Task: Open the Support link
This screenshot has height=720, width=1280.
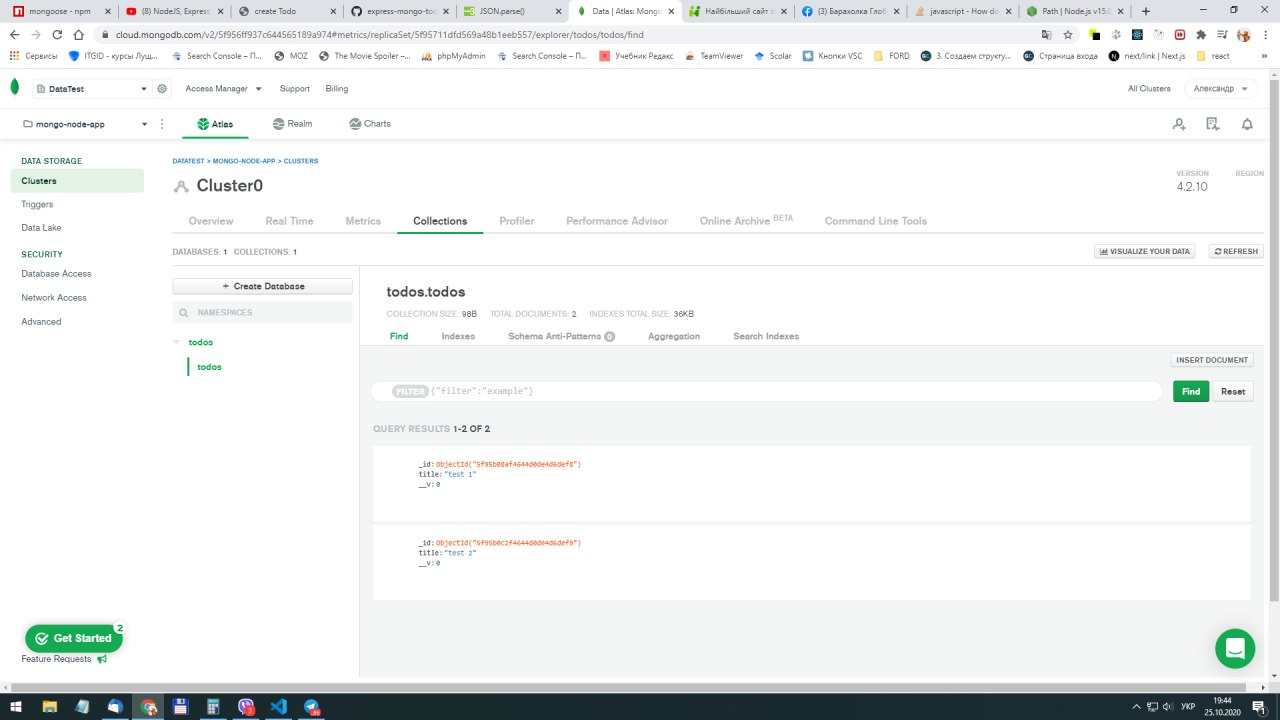Action: 295,89
